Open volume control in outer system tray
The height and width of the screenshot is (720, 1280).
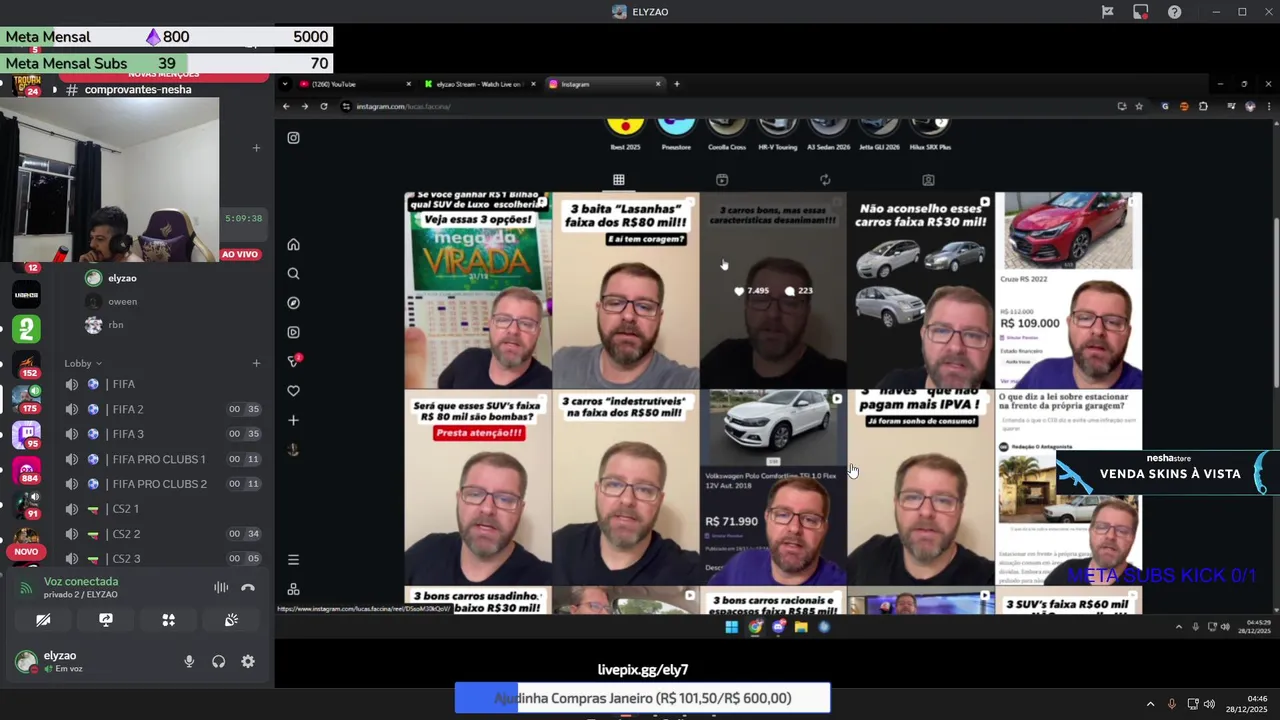(1210, 704)
